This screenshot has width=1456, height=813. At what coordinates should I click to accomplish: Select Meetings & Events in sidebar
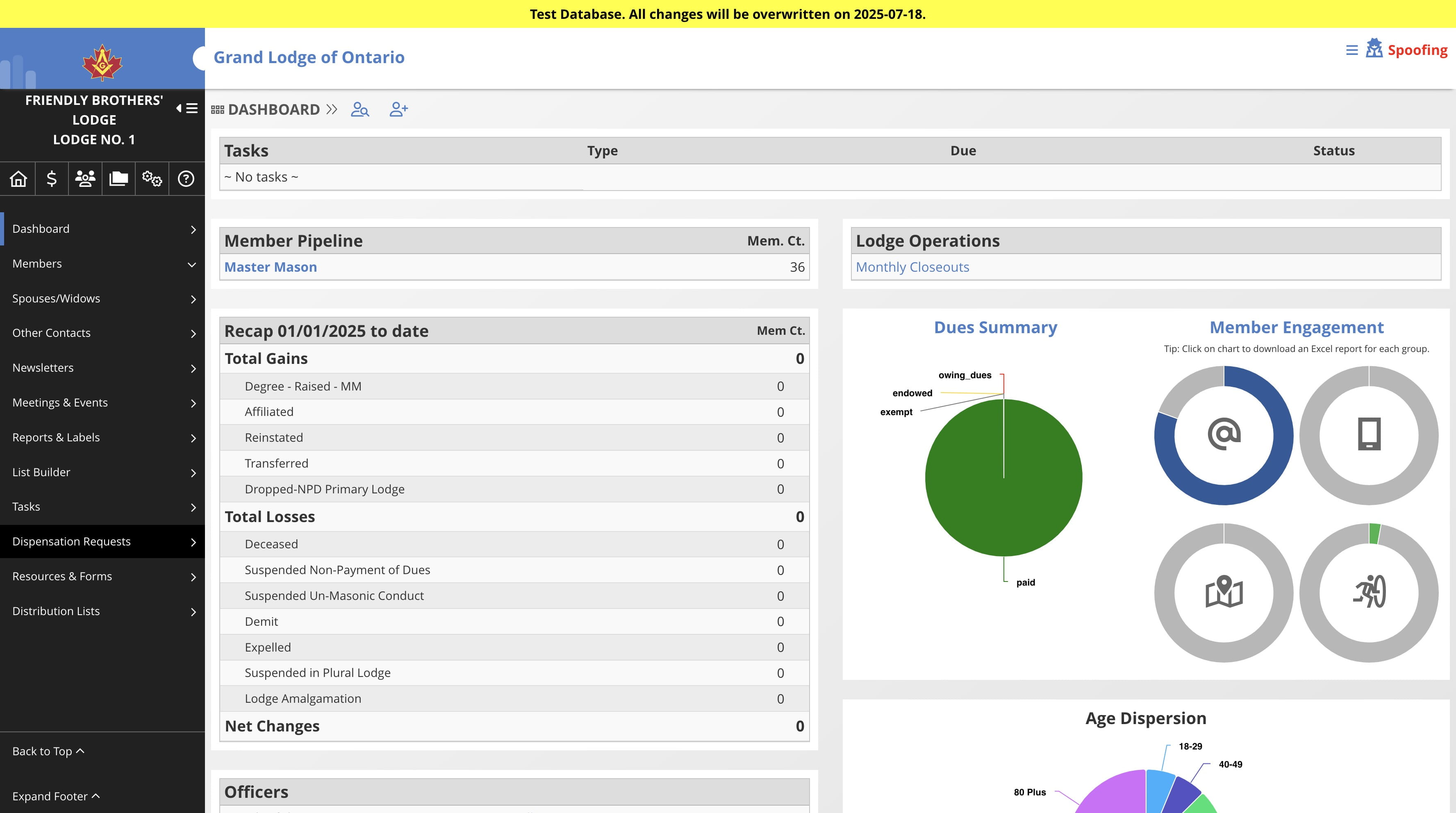coord(102,403)
